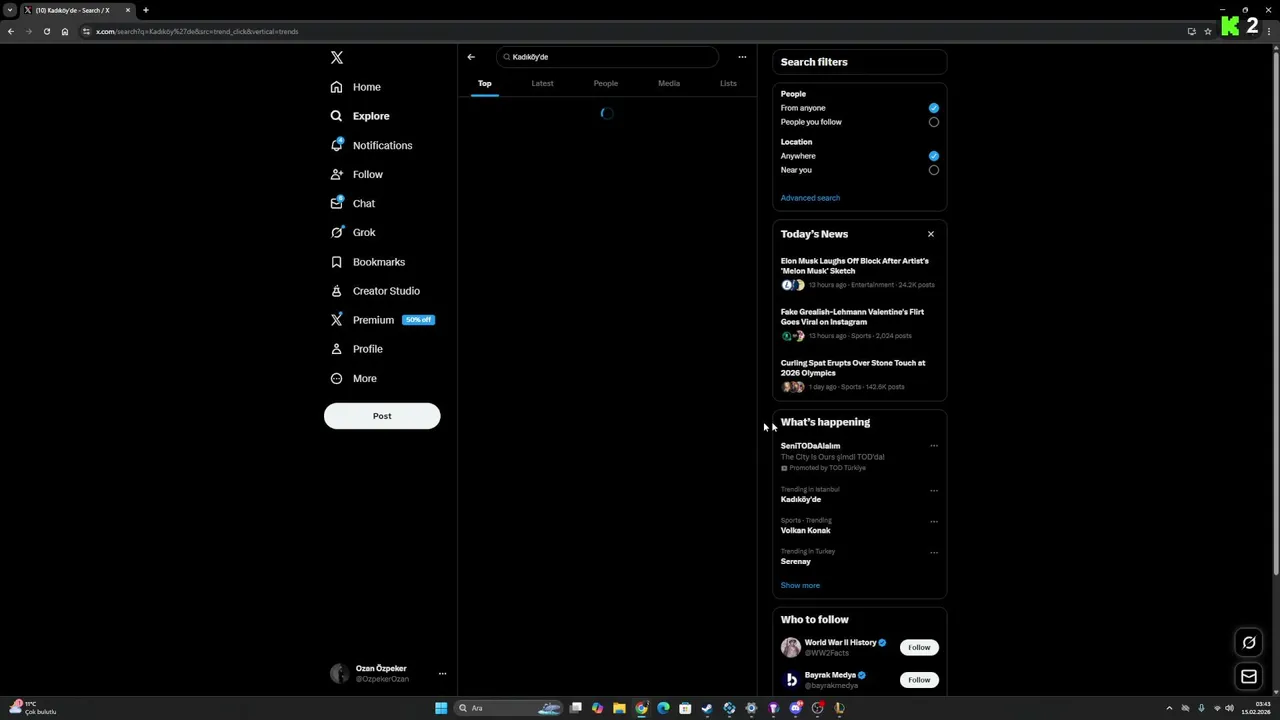Go to Home in the sidebar
This screenshot has width=1280, height=720.
[356, 87]
